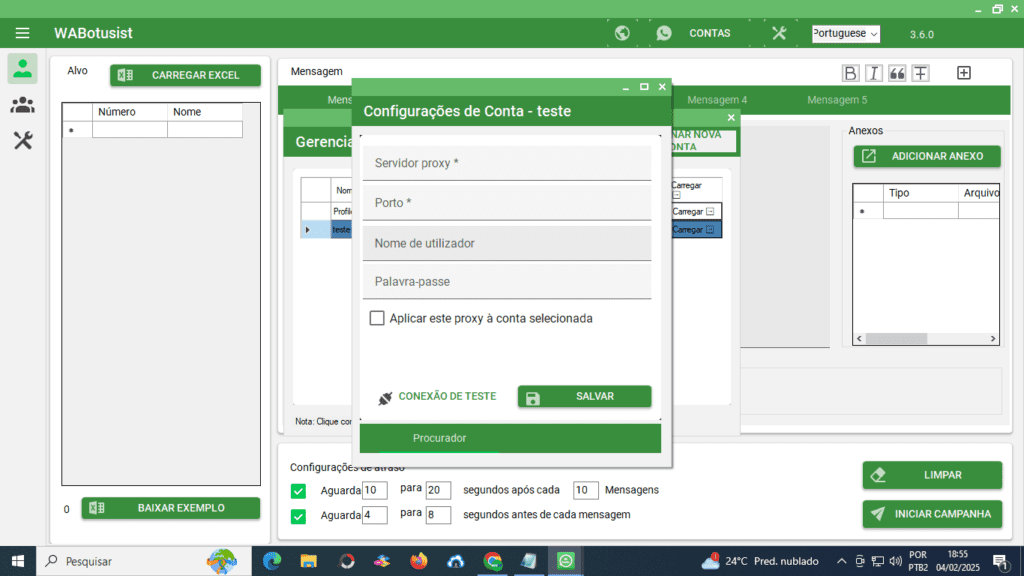
Task: Open the Portuguese language dropdown
Action: tap(846, 33)
